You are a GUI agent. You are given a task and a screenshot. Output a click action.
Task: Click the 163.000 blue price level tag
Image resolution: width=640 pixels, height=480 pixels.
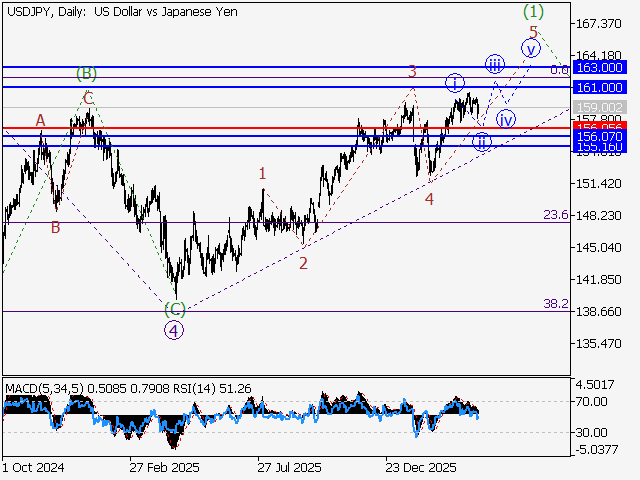[600, 67]
